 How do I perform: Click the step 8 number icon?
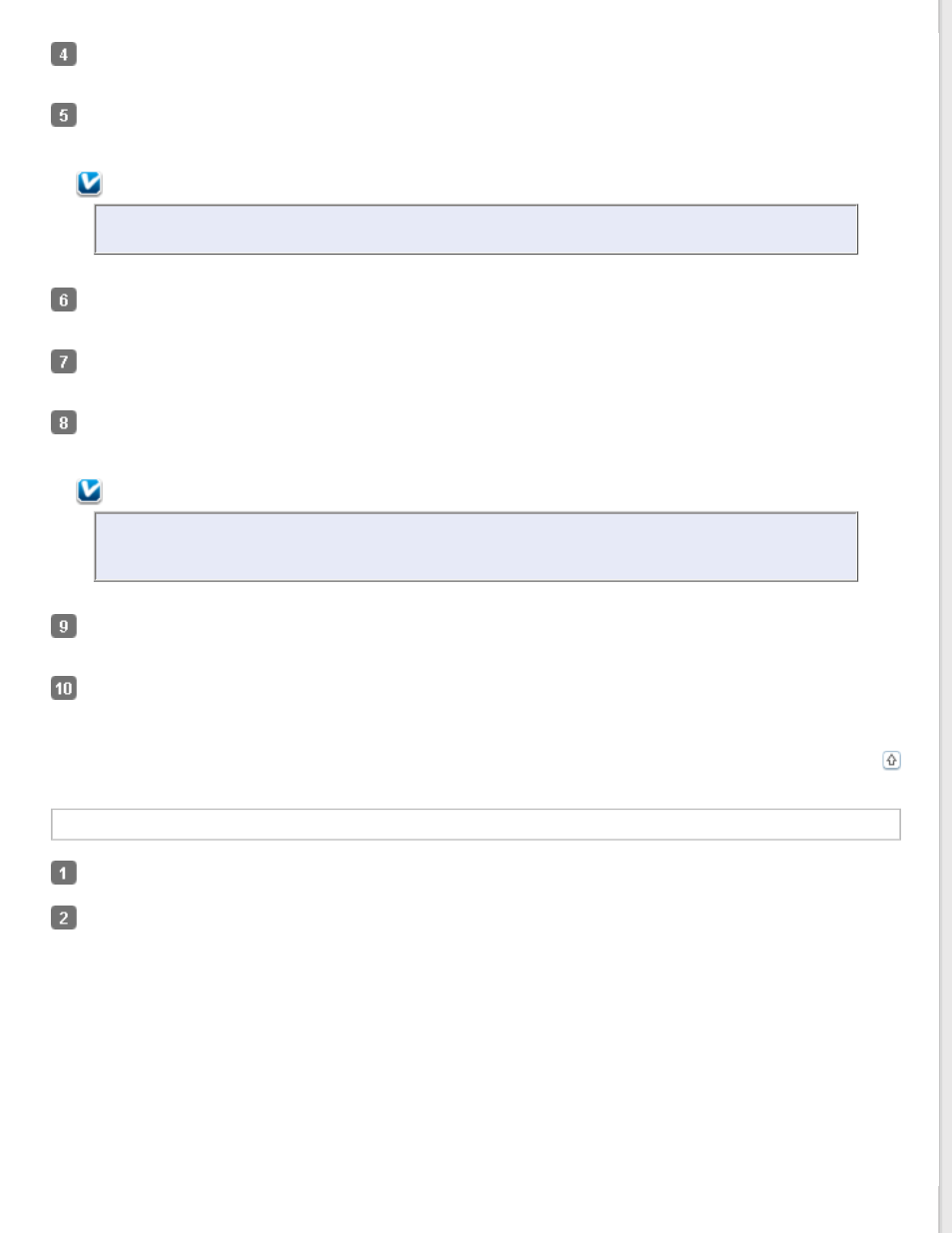[x=64, y=422]
